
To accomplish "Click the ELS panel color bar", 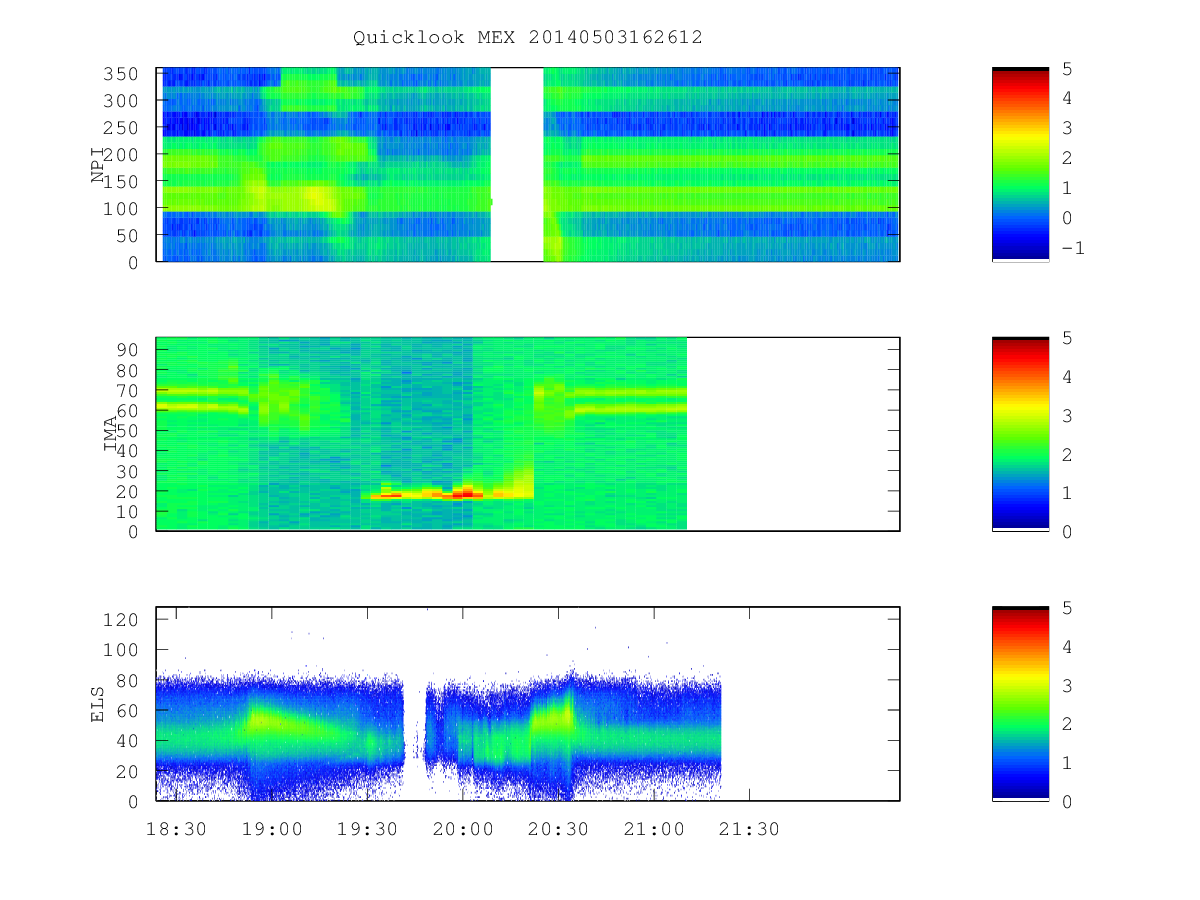I will click(x=1020, y=703).
